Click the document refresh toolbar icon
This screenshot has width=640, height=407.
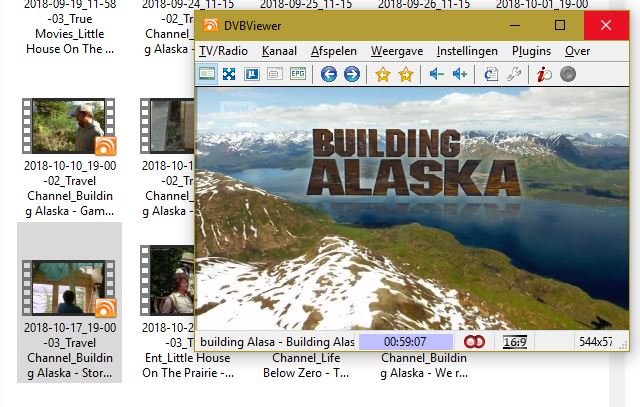[491, 74]
